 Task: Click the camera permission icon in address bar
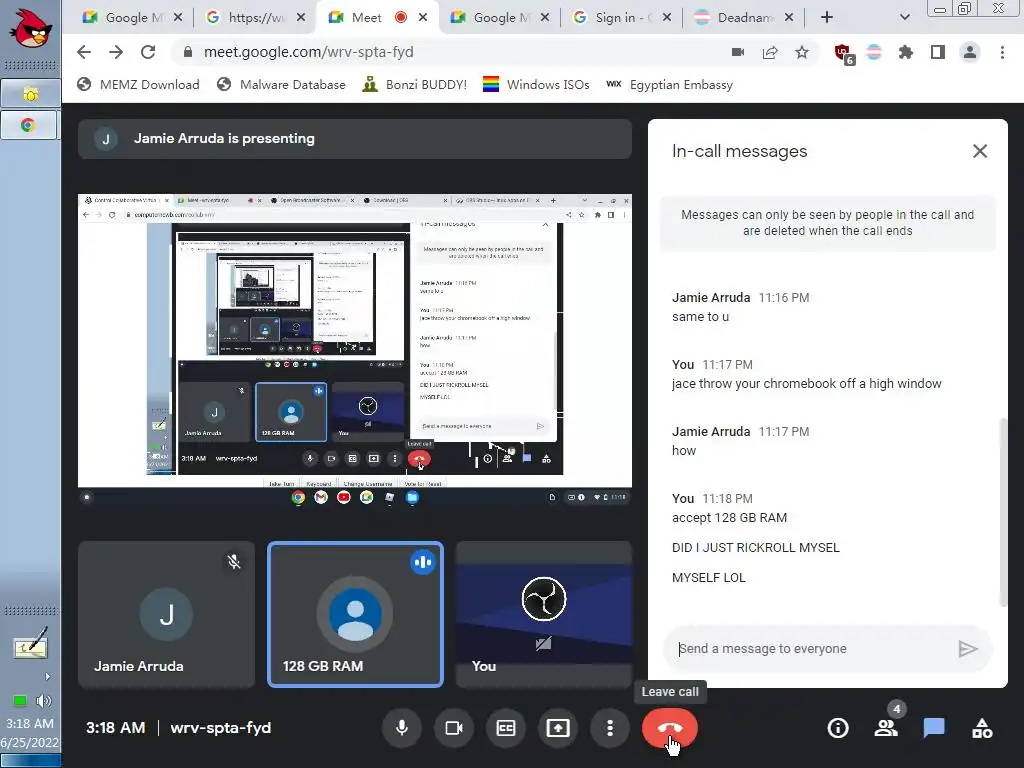738,52
